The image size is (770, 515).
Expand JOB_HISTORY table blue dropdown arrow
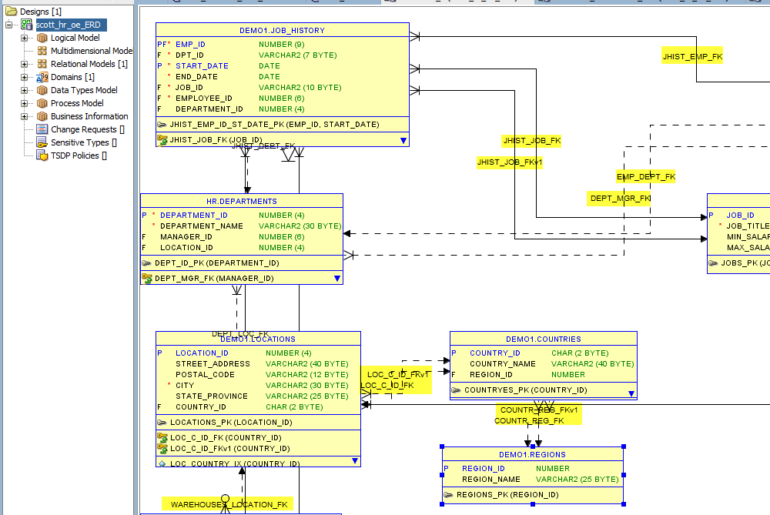(403, 141)
